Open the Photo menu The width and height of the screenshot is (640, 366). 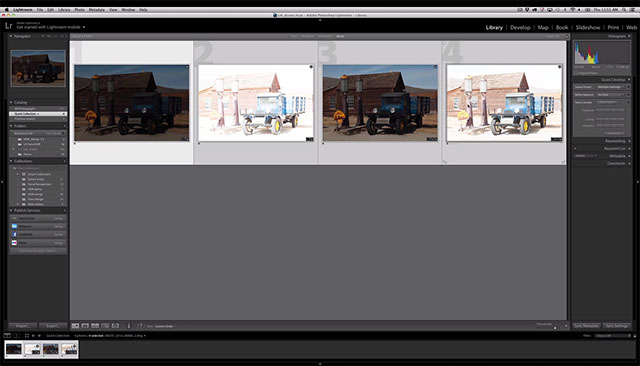[x=80, y=9]
